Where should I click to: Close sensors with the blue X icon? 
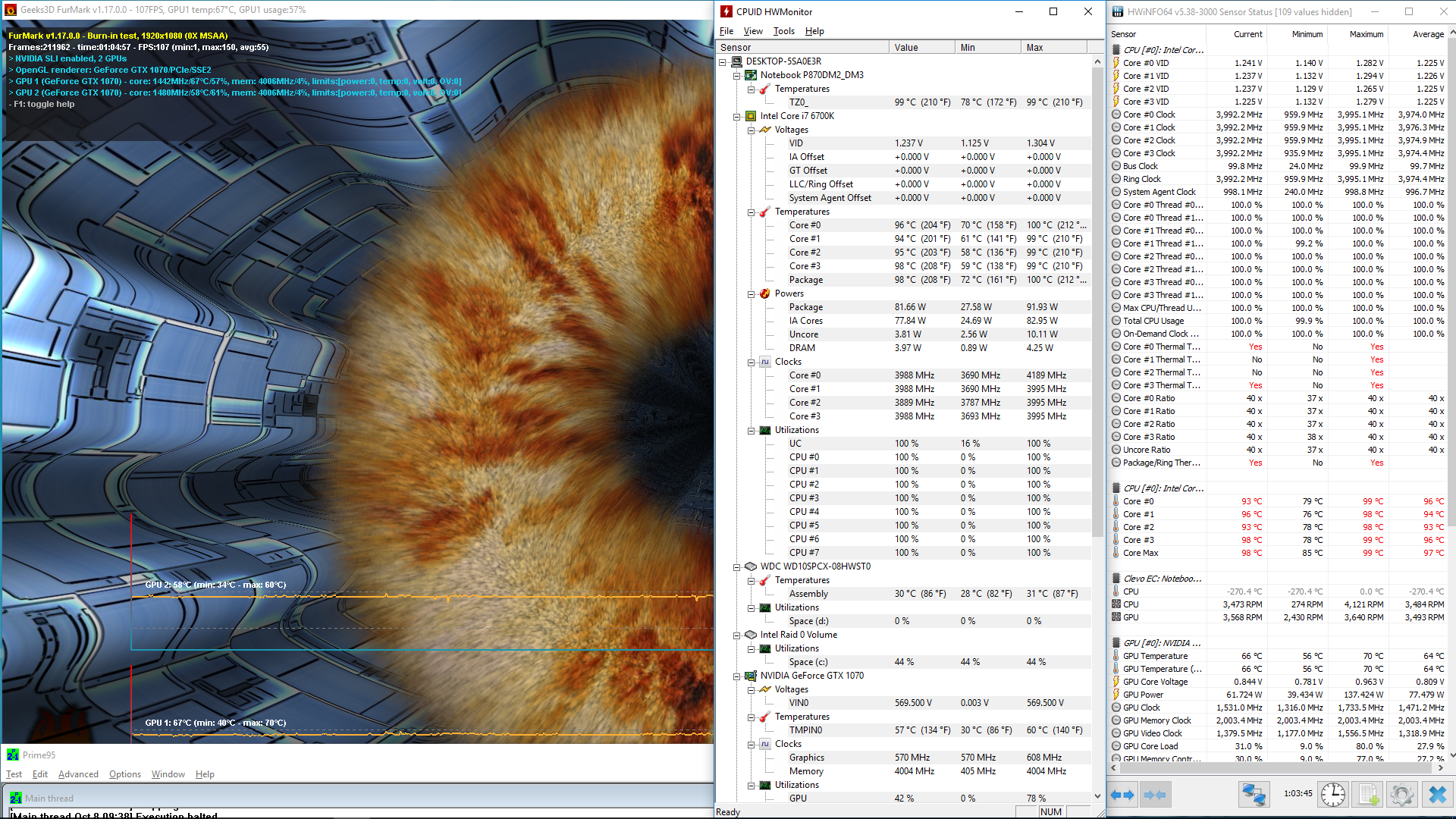tap(1437, 794)
